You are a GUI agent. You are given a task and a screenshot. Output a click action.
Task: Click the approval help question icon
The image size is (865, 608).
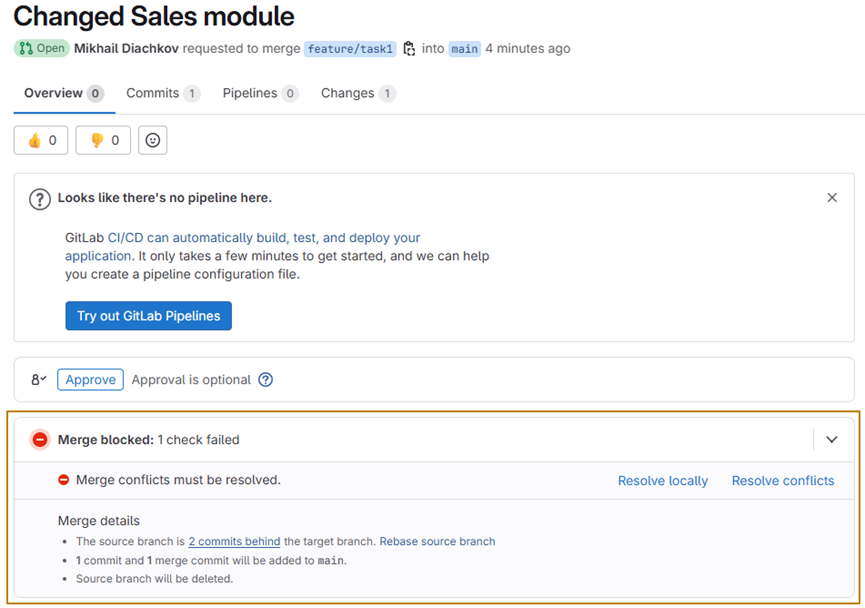[266, 380]
